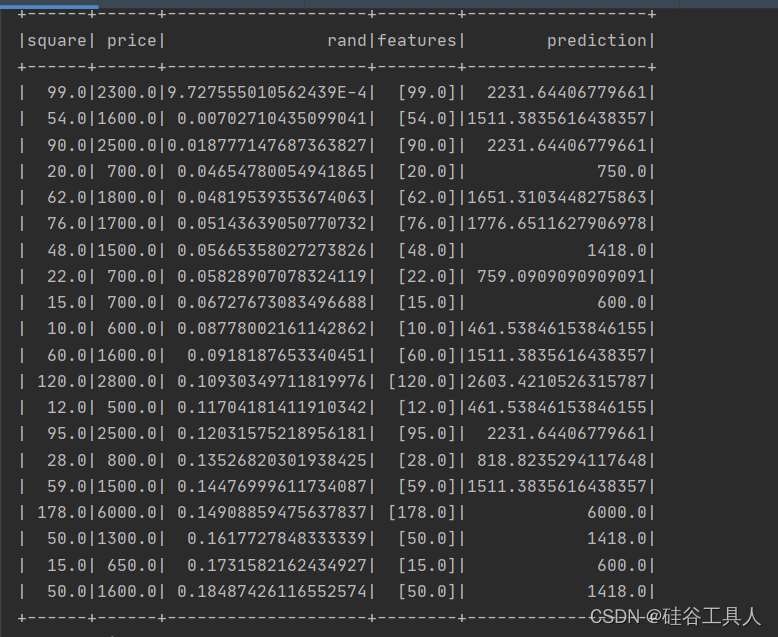
Task: Select the square value 95.0
Action: tap(67, 434)
